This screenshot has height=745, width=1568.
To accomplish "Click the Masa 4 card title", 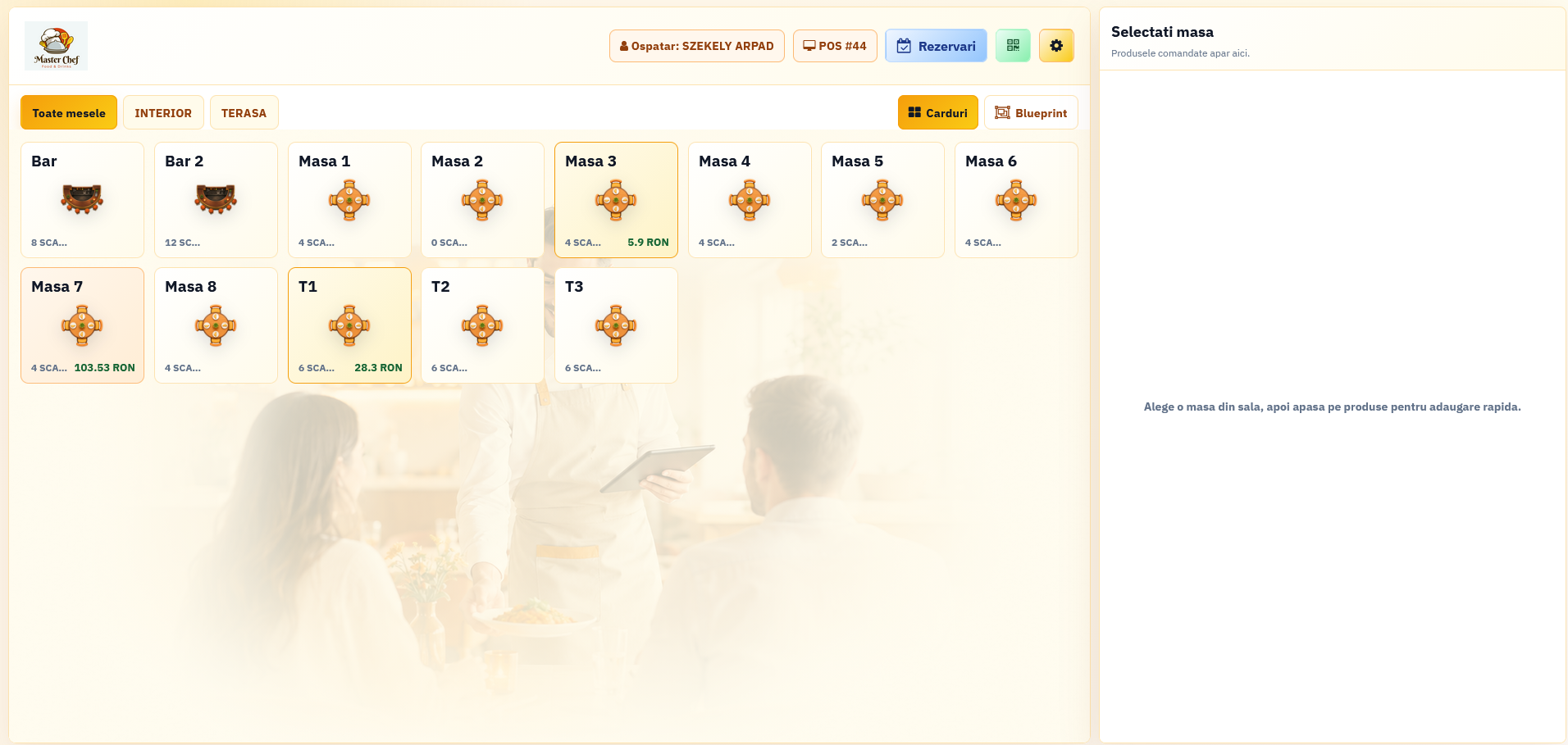I will (724, 161).
